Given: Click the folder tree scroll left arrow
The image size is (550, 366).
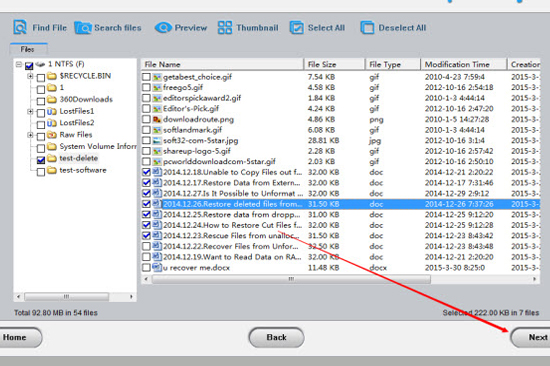Looking at the screenshot, I should [x=19, y=297].
